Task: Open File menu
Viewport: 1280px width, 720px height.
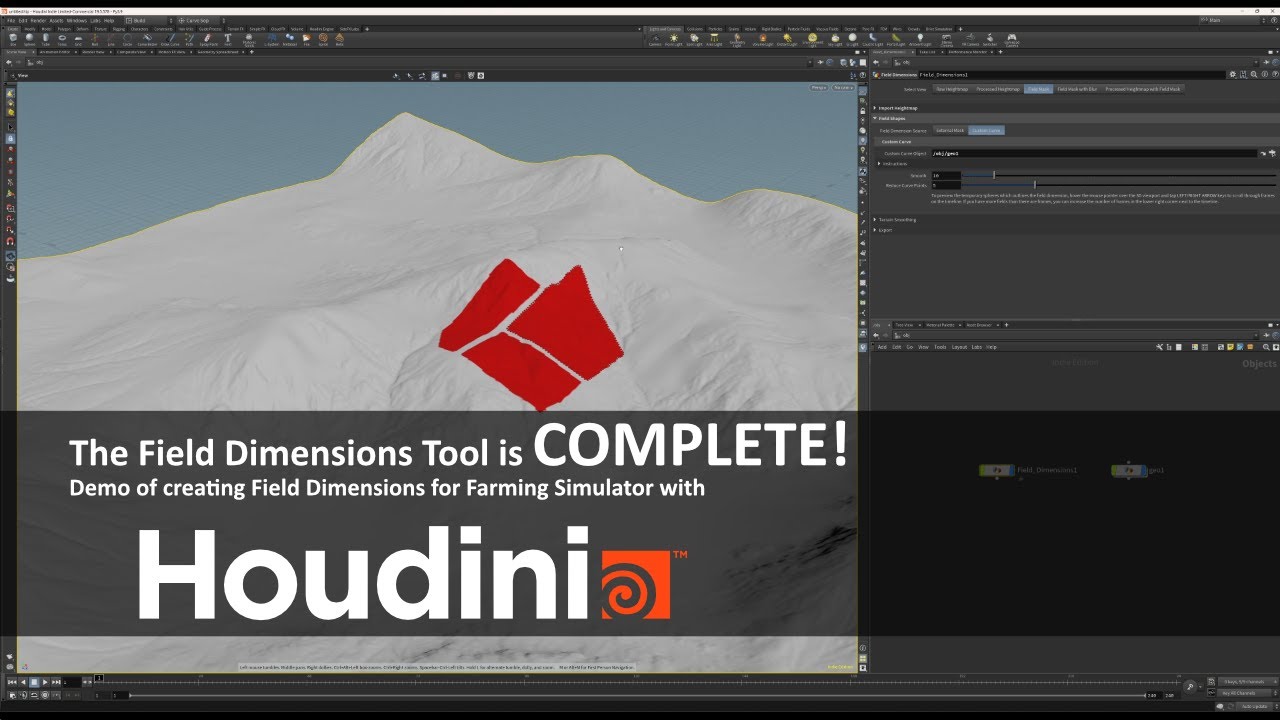Action: [x=11, y=20]
